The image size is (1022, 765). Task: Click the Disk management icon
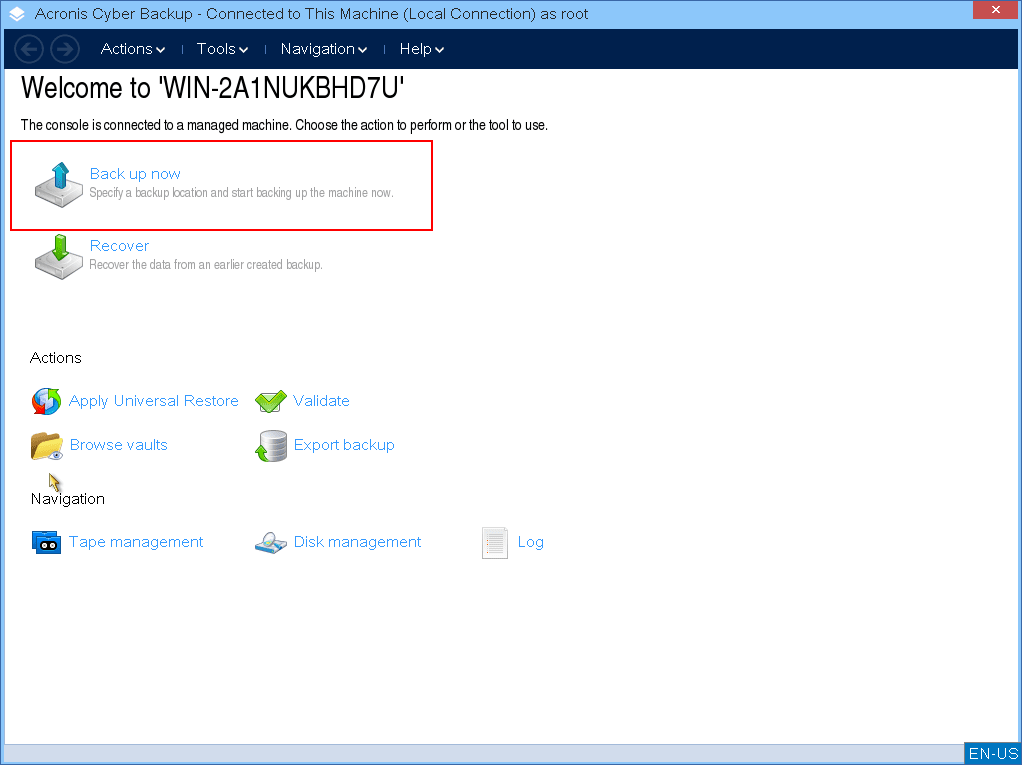pyautogui.click(x=270, y=542)
